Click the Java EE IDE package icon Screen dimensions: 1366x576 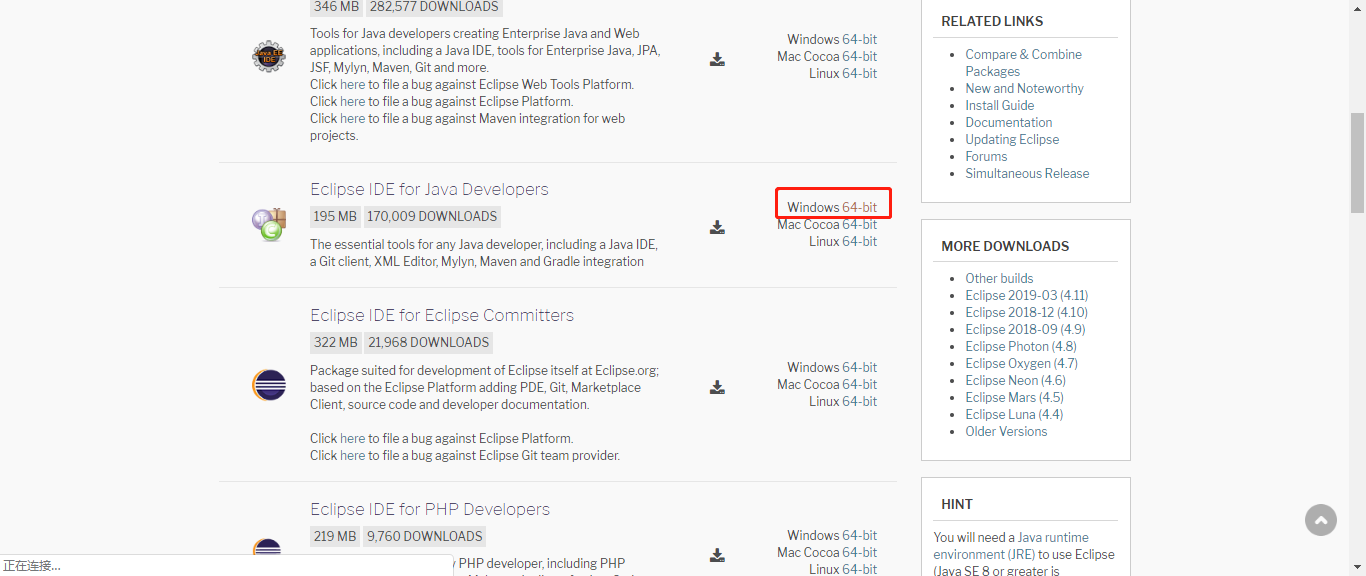[268, 57]
